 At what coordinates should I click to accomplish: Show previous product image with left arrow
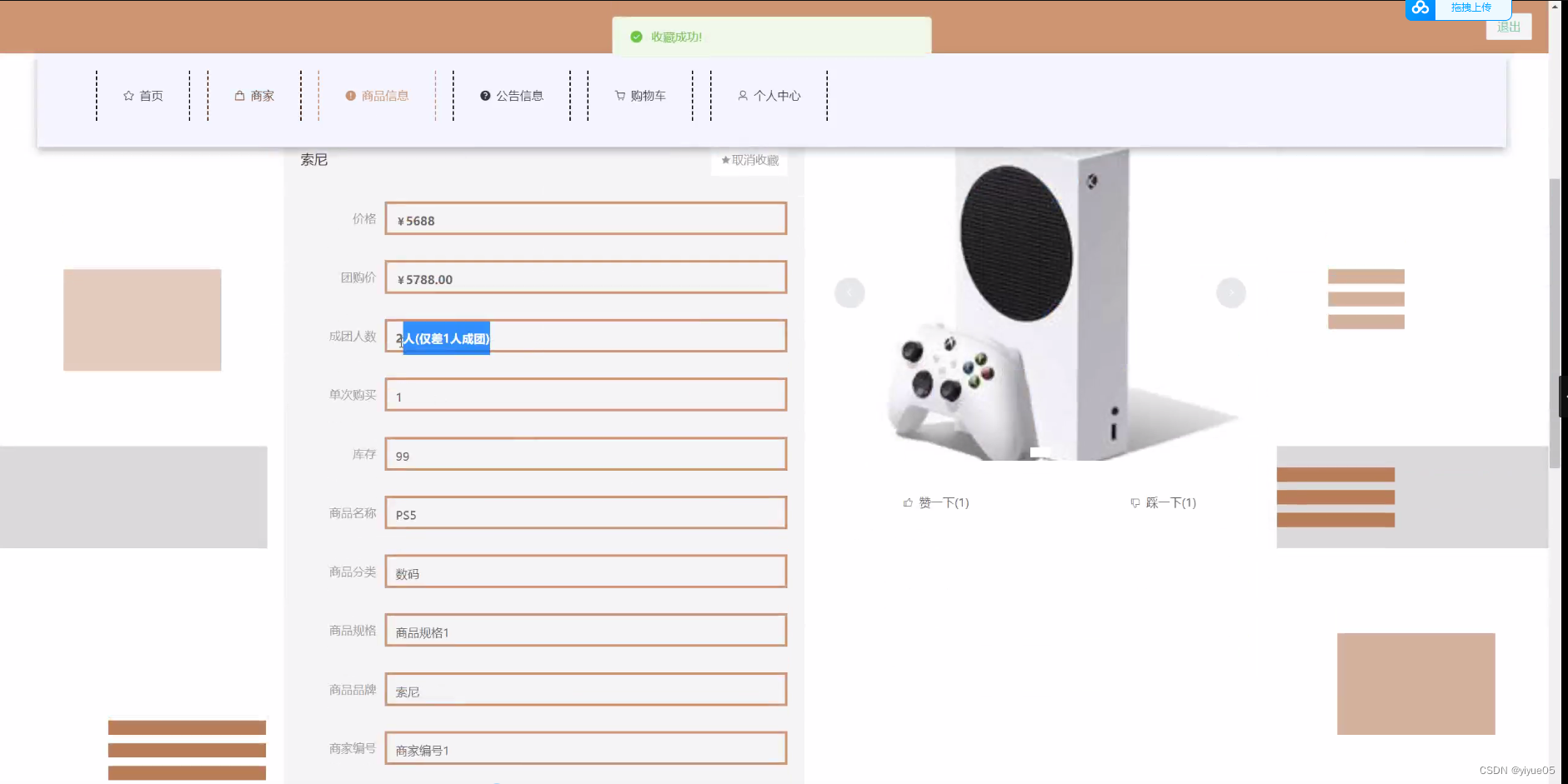click(849, 292)
